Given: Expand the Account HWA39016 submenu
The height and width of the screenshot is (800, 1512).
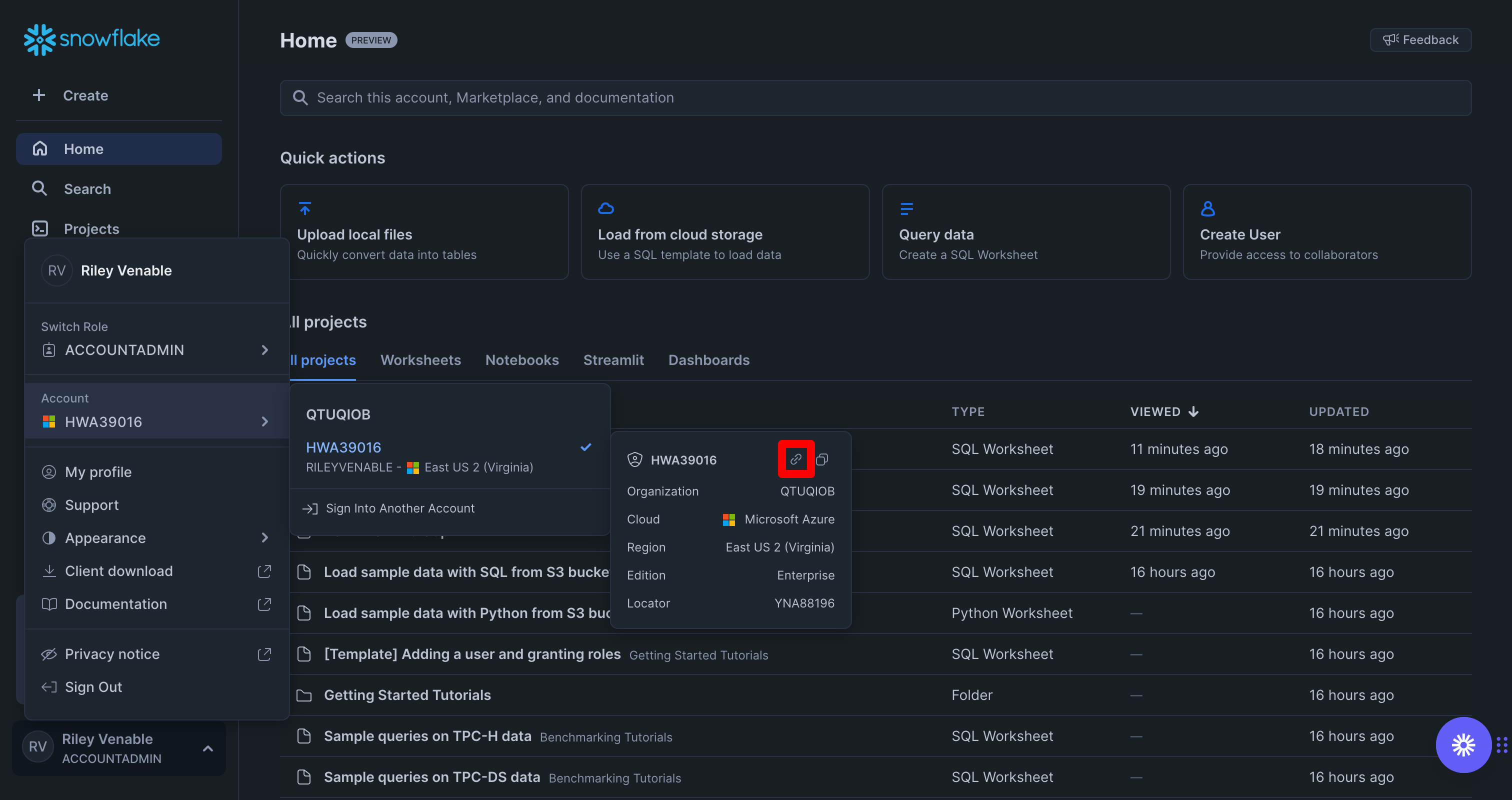Looking at the screenshot, I should pos(156,411).
